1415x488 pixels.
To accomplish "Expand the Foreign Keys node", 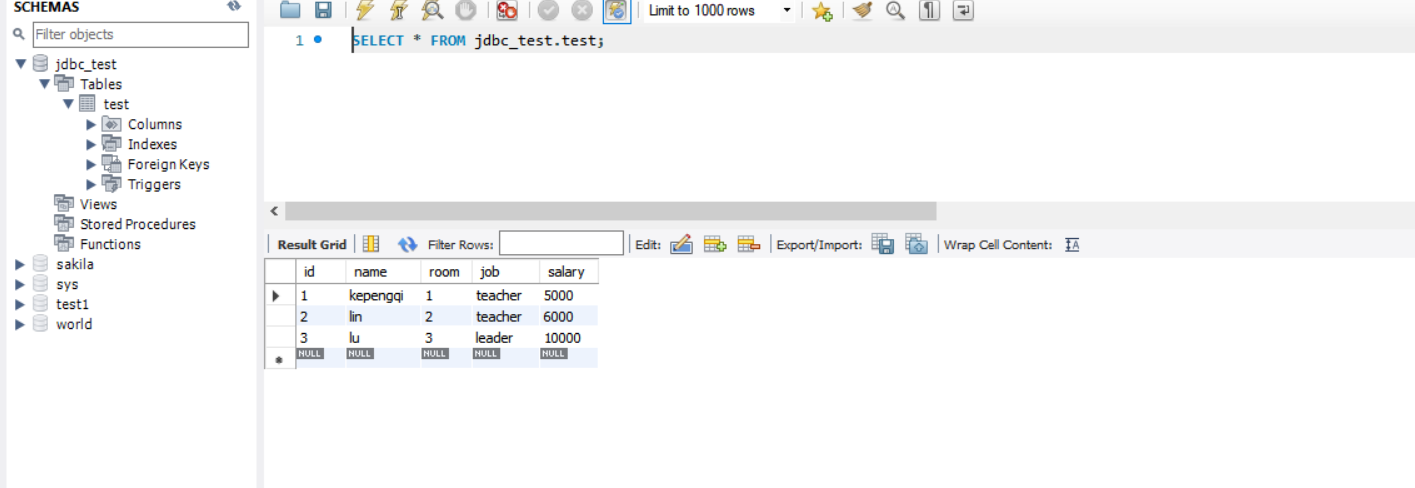I will [91, 164].
